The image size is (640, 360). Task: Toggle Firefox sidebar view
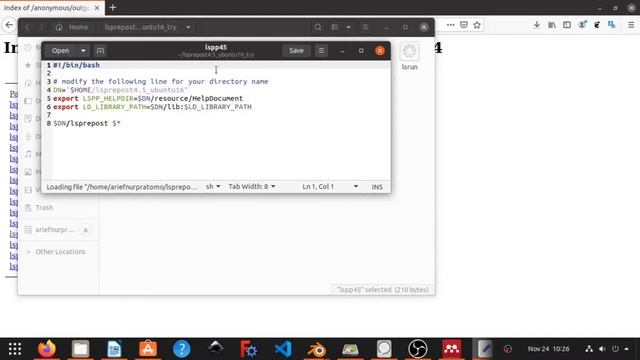[x=567, y=25]
